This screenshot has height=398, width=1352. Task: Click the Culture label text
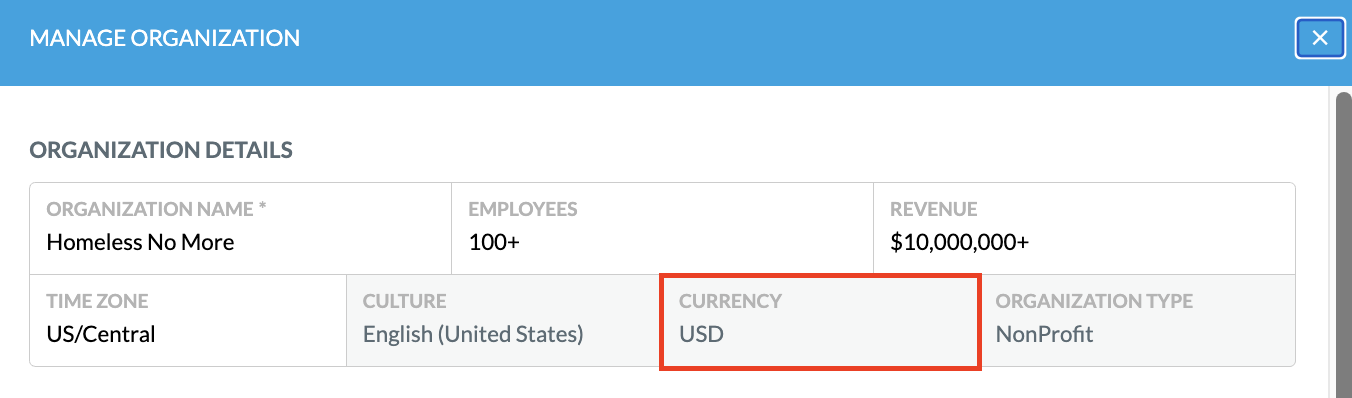click(404, 301)
